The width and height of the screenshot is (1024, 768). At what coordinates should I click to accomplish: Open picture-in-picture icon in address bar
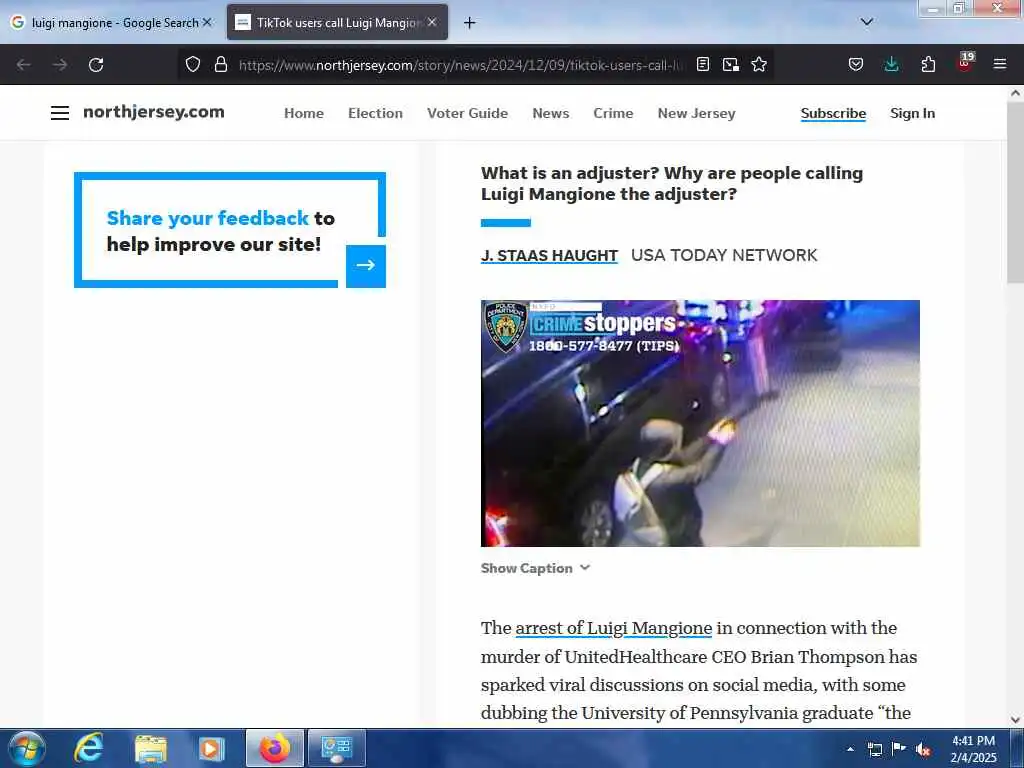(x=731, y=65)
